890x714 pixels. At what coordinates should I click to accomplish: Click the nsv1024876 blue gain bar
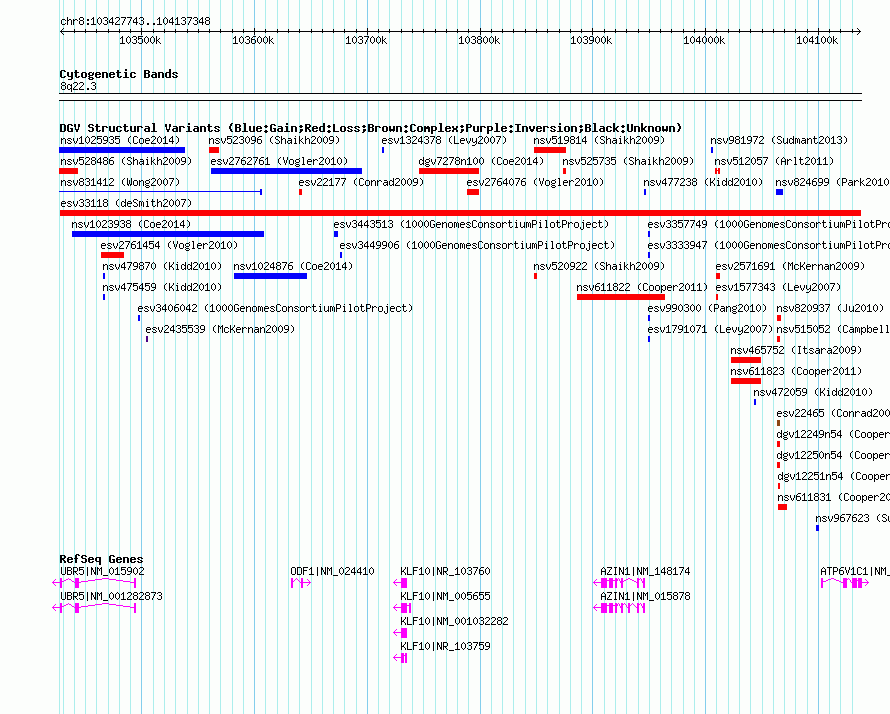coord(270,276)
